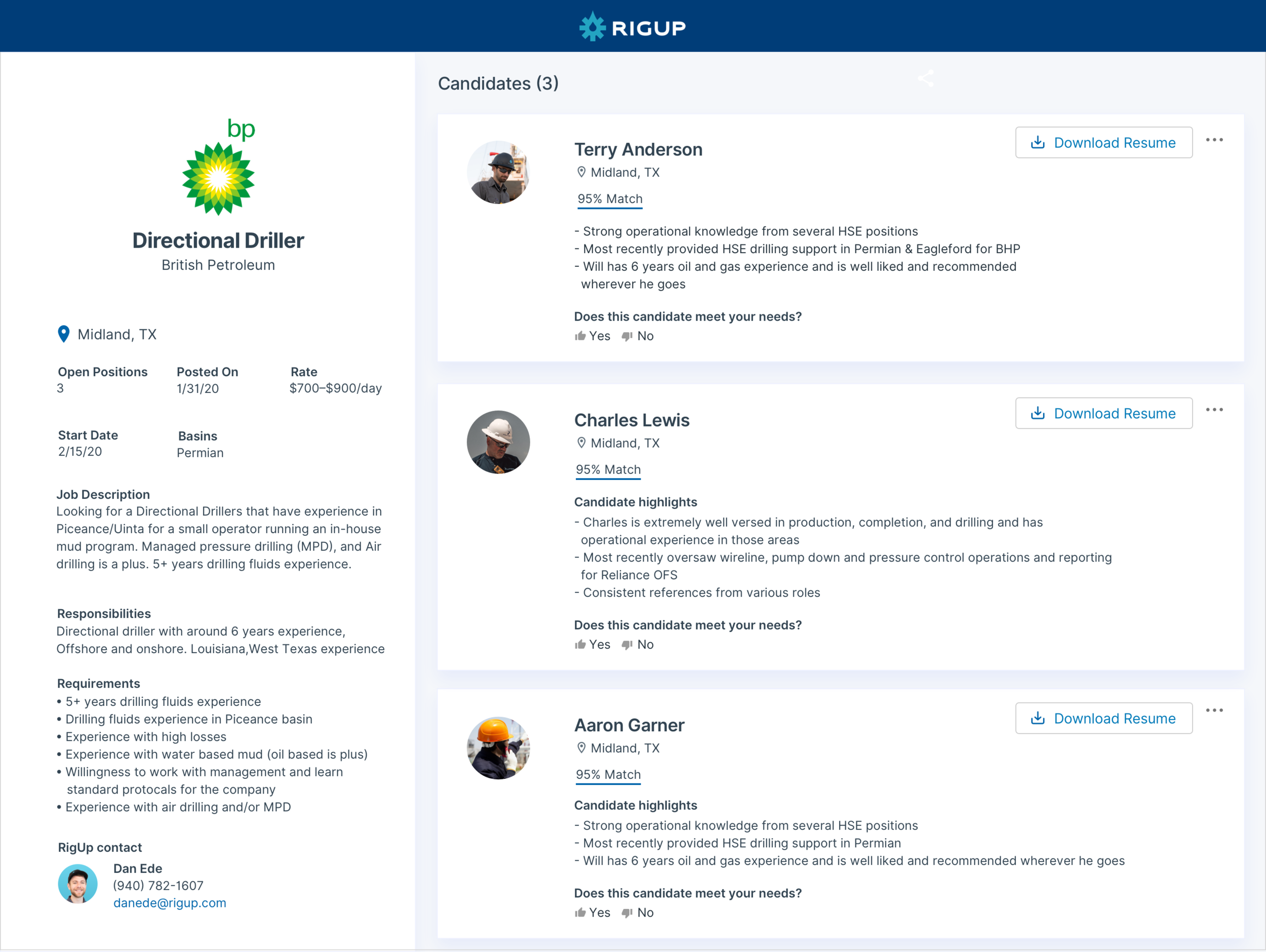
Task: Click the Charles Lewis candidate name
Action: [632, 420]
